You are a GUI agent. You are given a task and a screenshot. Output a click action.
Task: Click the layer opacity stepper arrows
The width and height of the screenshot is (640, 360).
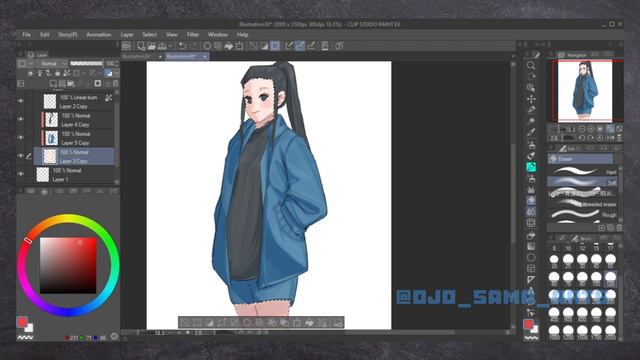[117, 63]
